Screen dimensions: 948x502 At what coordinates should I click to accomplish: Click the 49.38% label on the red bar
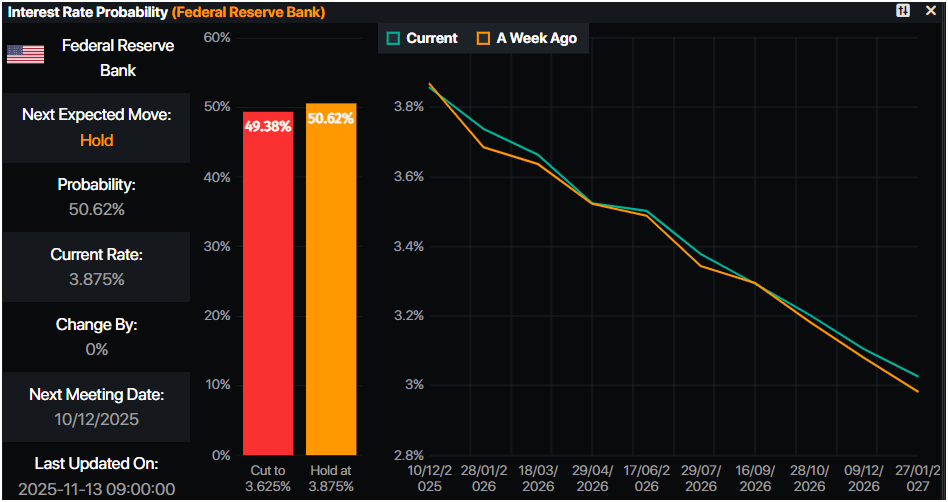click(267, 126)
